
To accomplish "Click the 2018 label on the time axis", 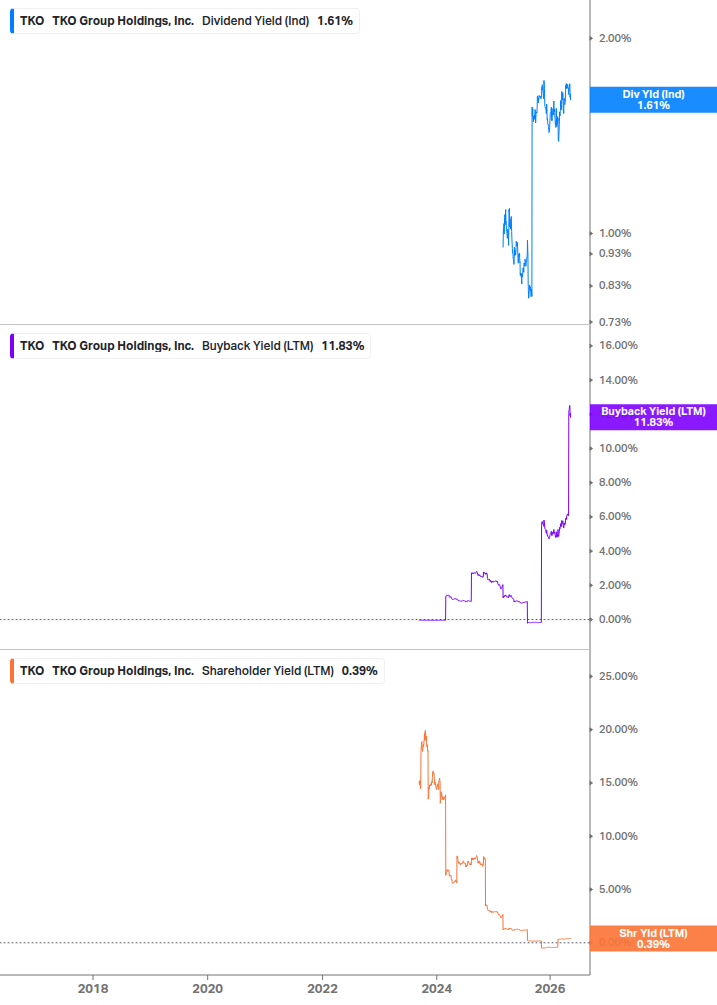I will [93, 989].
